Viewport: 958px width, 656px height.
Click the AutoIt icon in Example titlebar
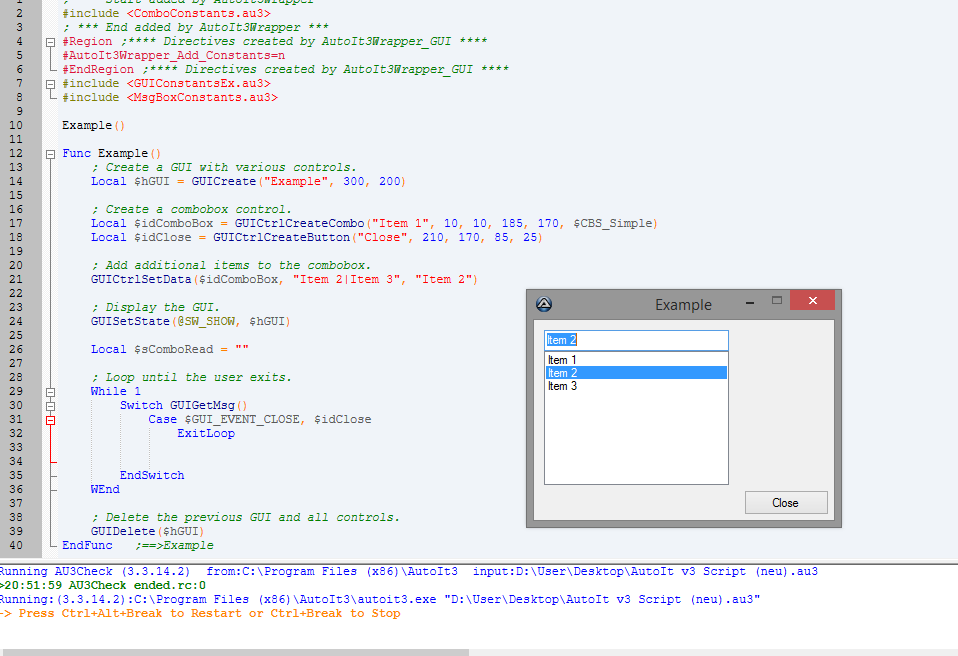(x=544, y=304)
